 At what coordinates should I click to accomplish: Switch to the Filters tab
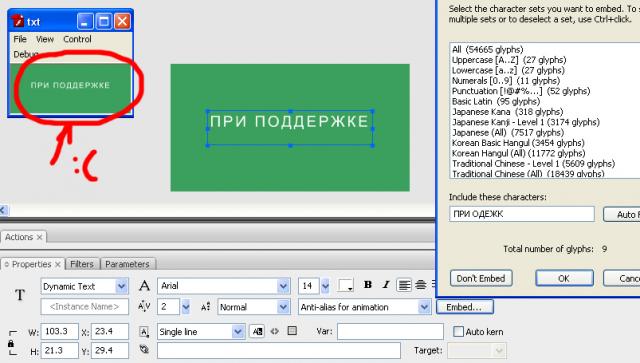tap(82, 264)
